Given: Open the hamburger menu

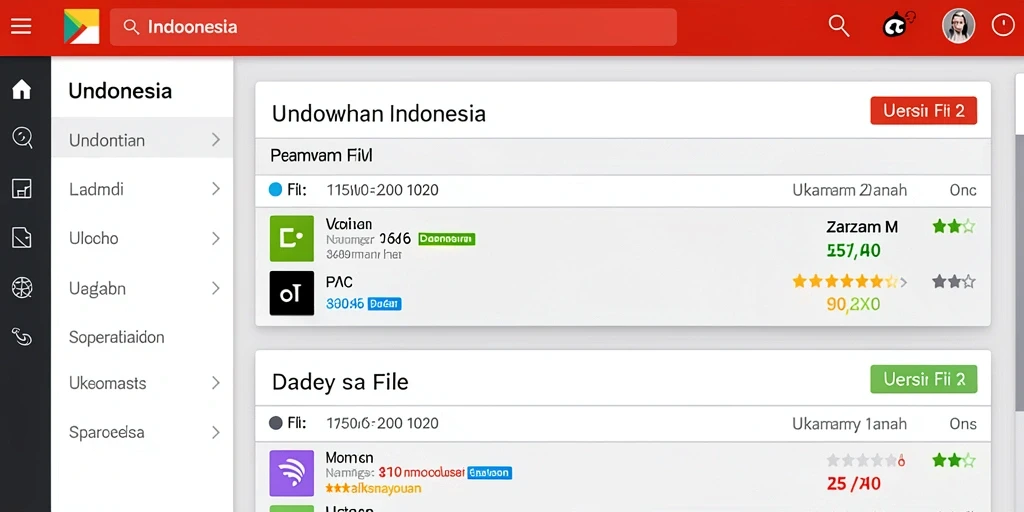Looking at the screenshot, I should click(x=21, y=27).
